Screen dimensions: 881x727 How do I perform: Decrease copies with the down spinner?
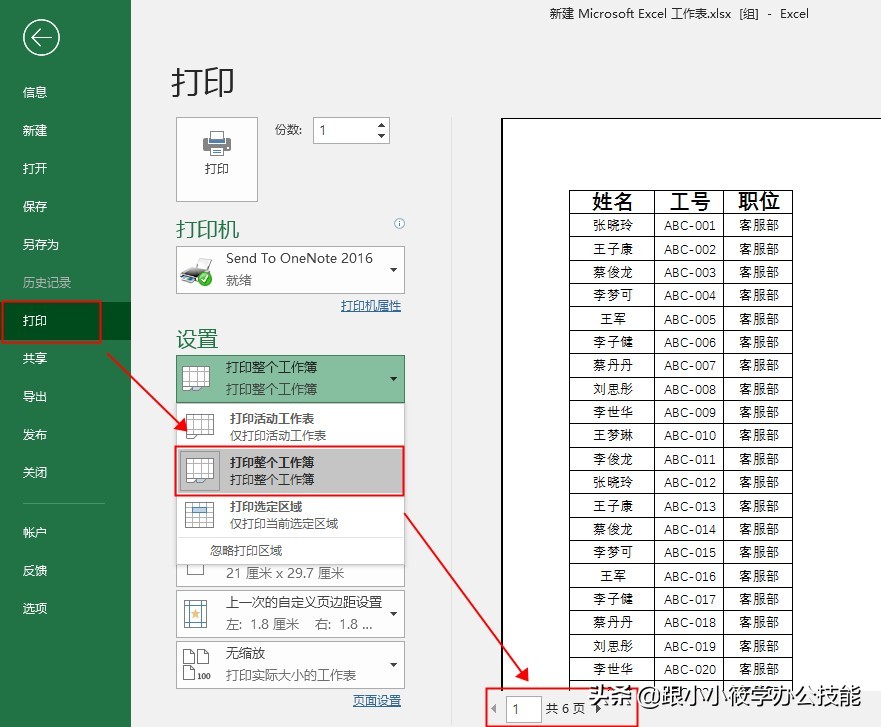[x=382, y=136]
